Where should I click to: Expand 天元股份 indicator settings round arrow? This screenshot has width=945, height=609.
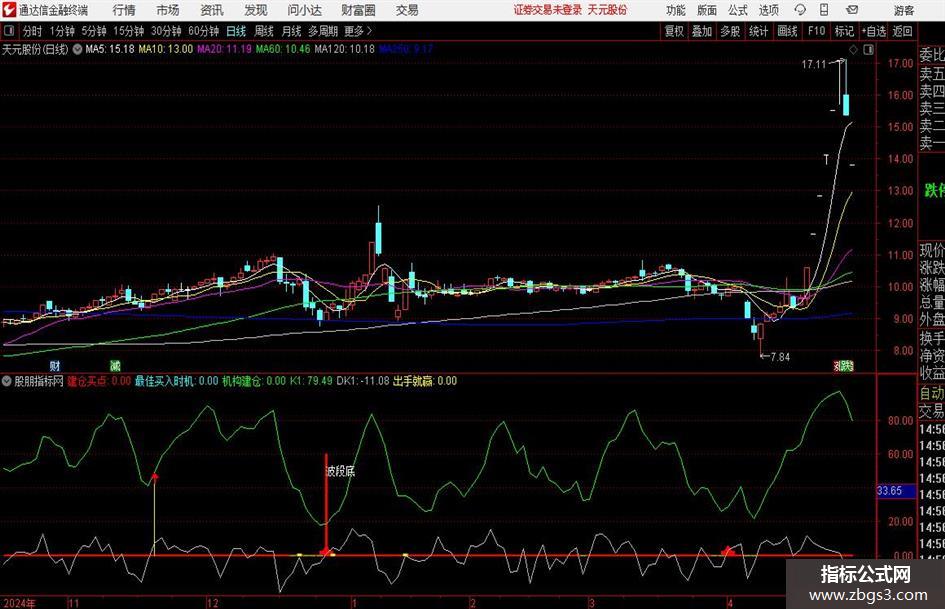[77, 49]
